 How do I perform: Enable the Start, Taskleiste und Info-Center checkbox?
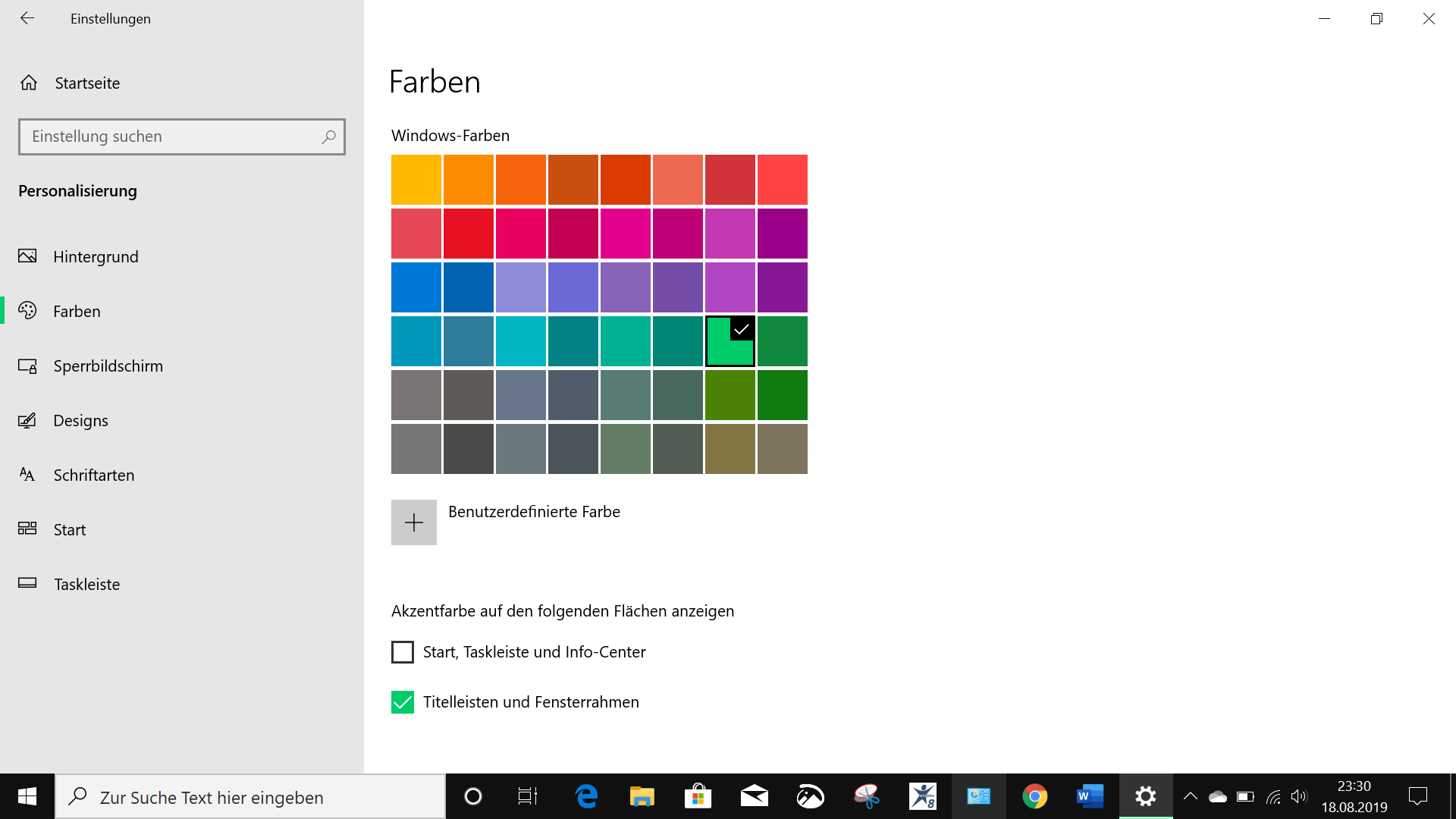tap(403, 652)
